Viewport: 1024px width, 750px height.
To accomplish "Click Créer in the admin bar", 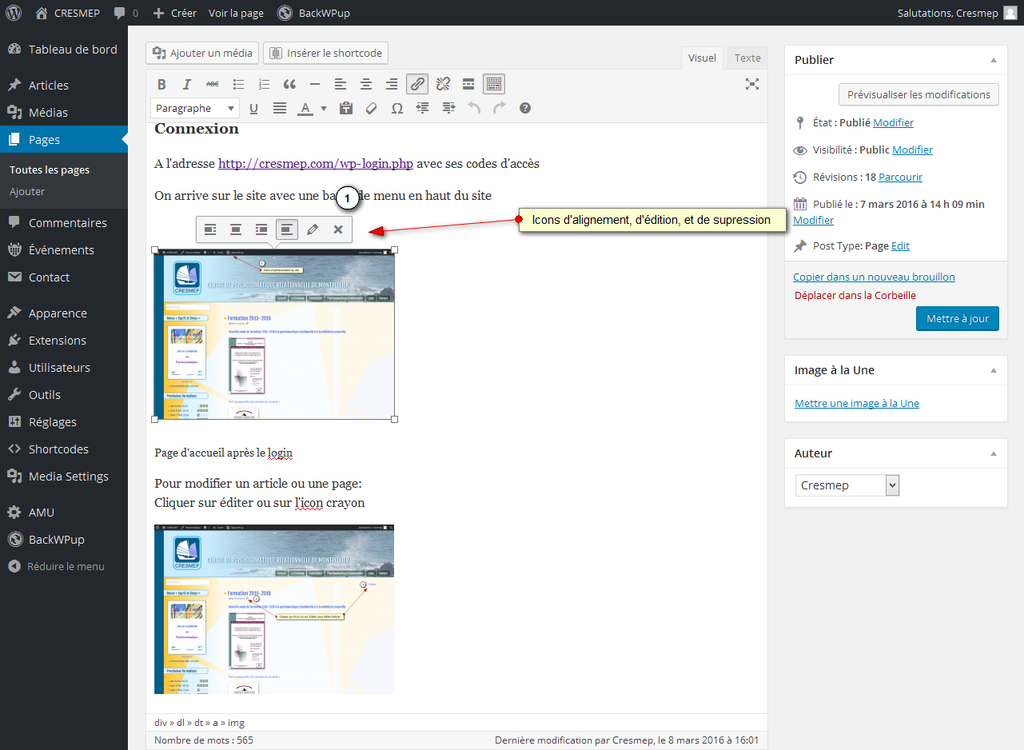I will [174, 13].
